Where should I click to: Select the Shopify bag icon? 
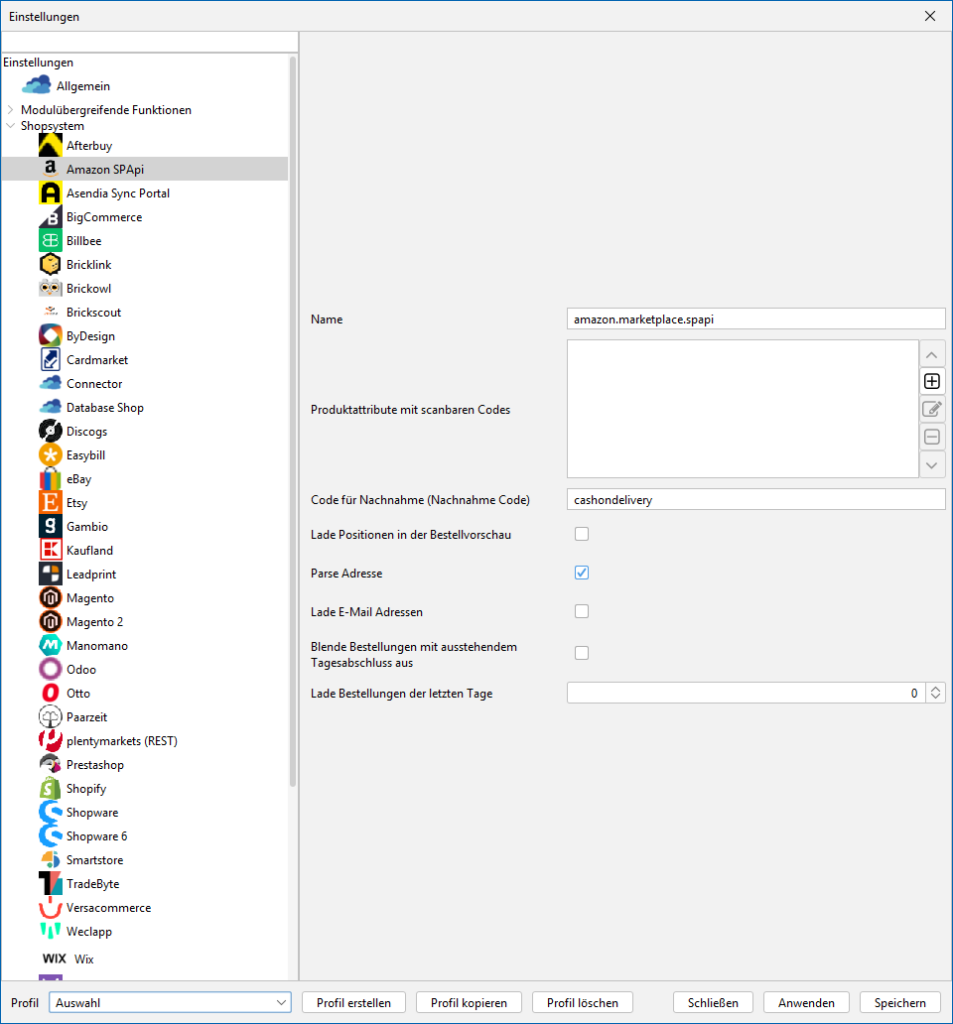click(51, 789)
